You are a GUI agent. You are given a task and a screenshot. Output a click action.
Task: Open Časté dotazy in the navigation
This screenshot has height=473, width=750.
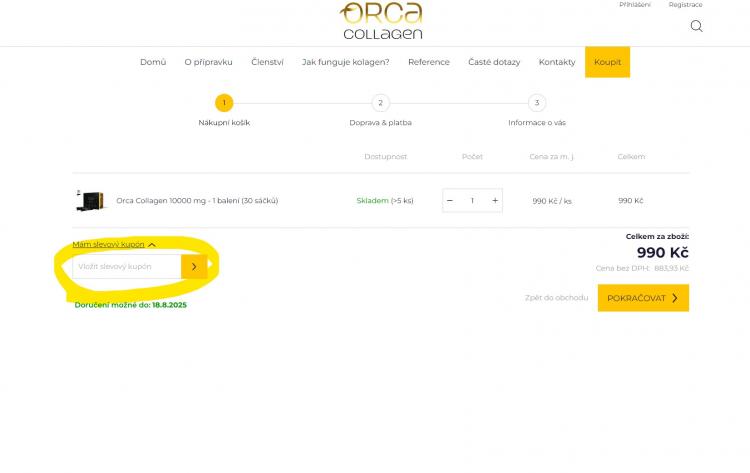coord(494,62)
